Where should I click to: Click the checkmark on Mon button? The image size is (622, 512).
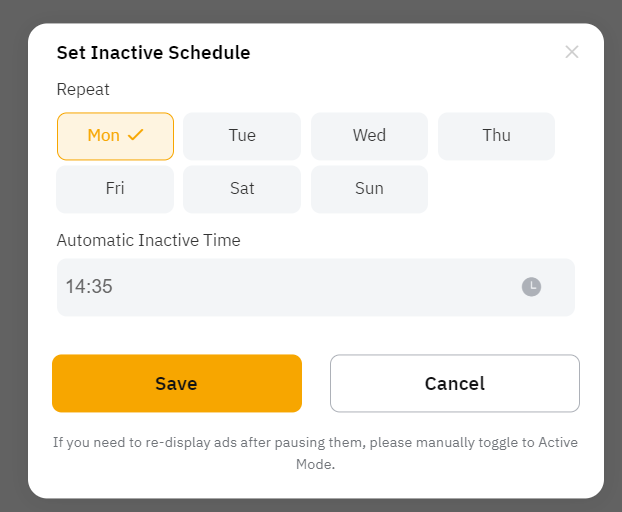click(x=136, y=135)
